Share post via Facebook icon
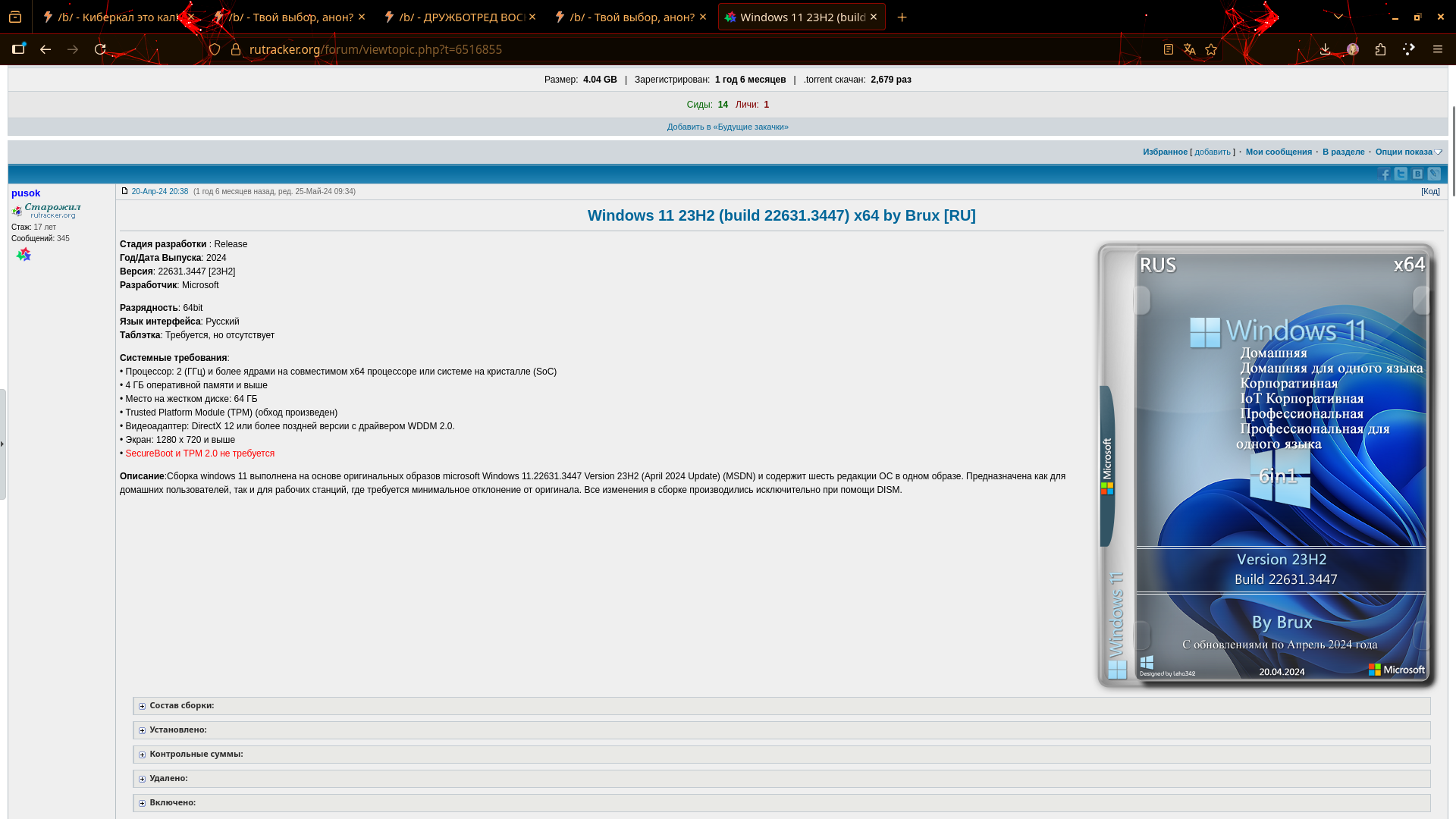 click(1384, 174)
